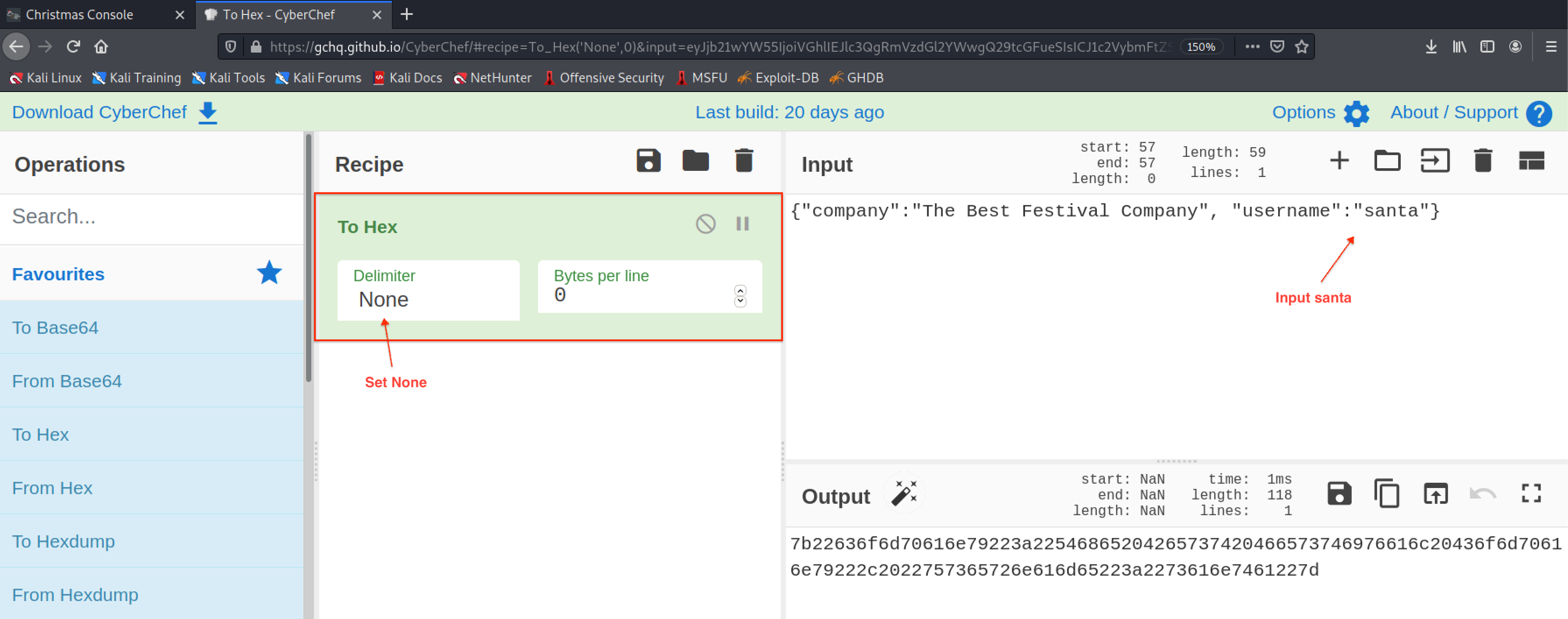Copy raw output to clipboard
The image size is (1568, 619).
click(1387, 494)
